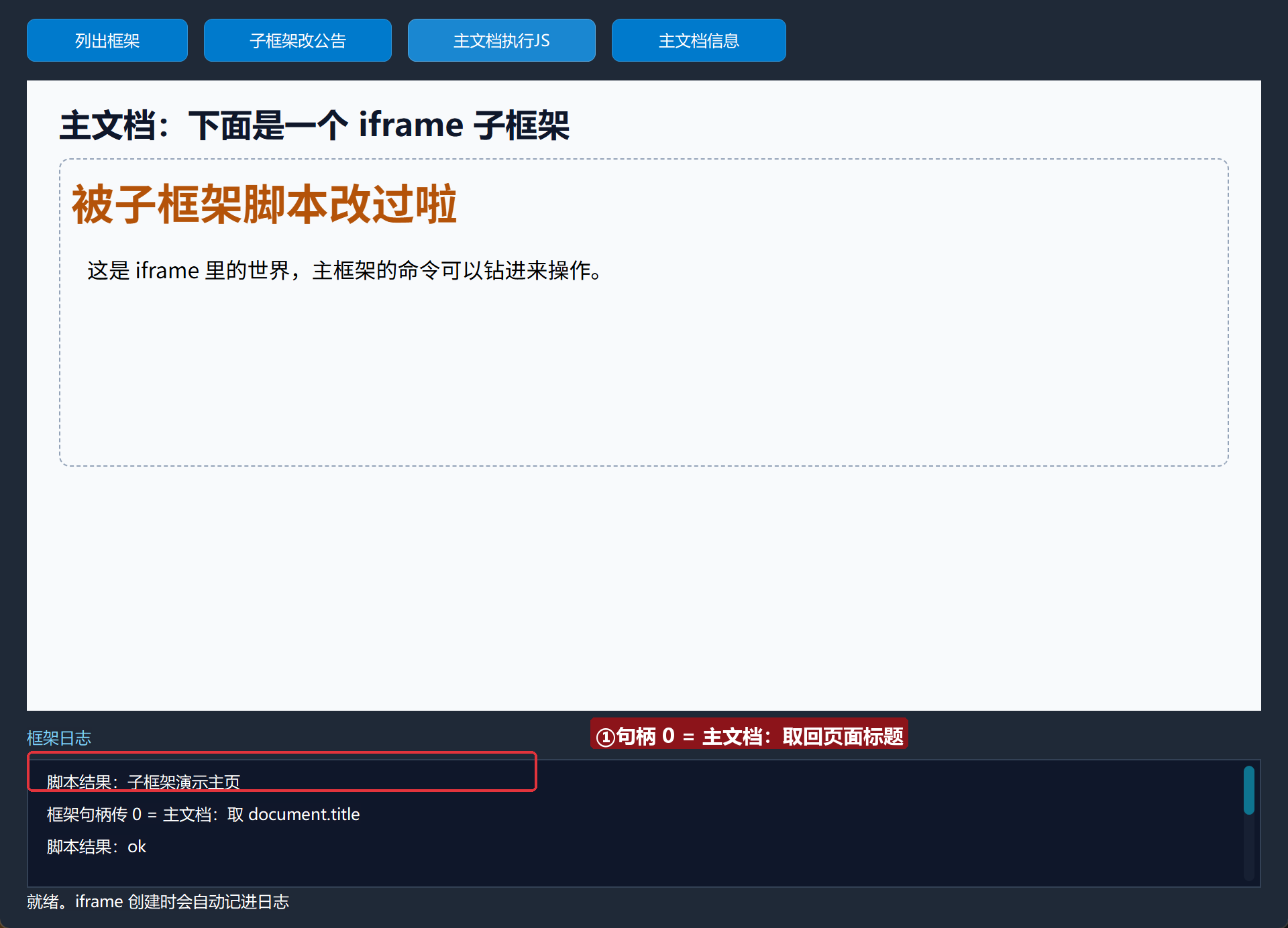Select the heading 被子框架脚本改过啦
This screenshot has height=928, width=1288.
click(x=264, y=204)
